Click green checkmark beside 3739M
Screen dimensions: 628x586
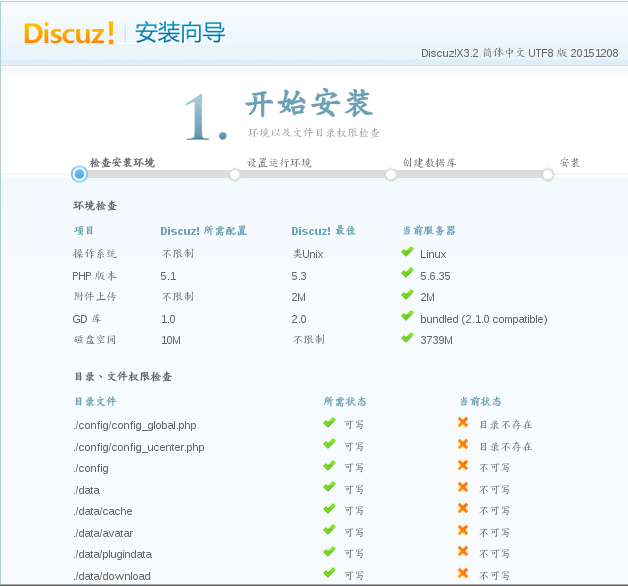[x=407, y=338]
